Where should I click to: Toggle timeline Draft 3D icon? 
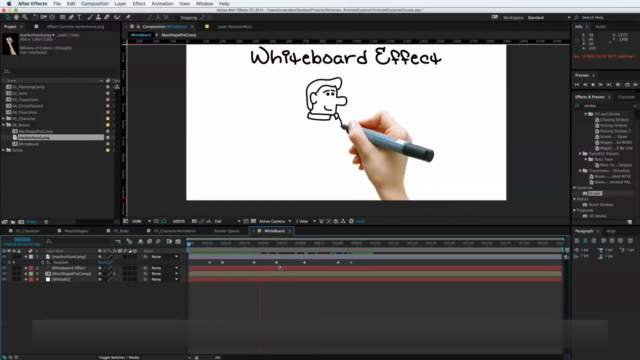[129, 242]
